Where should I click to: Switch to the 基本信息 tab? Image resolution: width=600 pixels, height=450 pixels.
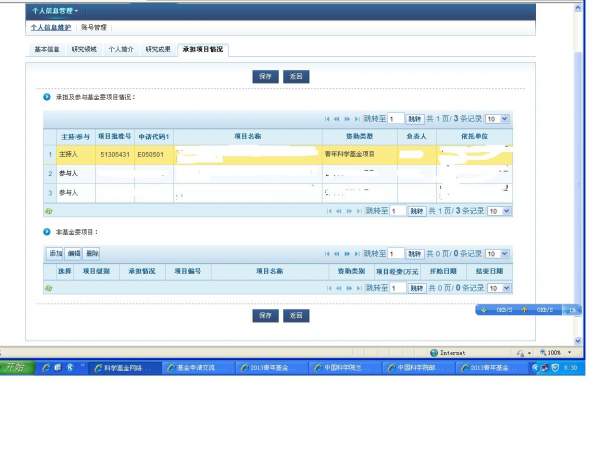[47, 49]
